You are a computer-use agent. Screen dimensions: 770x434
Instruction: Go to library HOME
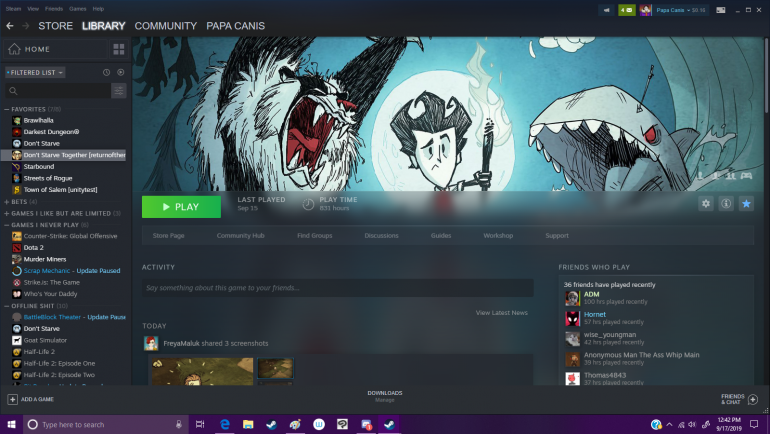coord(55,49)
